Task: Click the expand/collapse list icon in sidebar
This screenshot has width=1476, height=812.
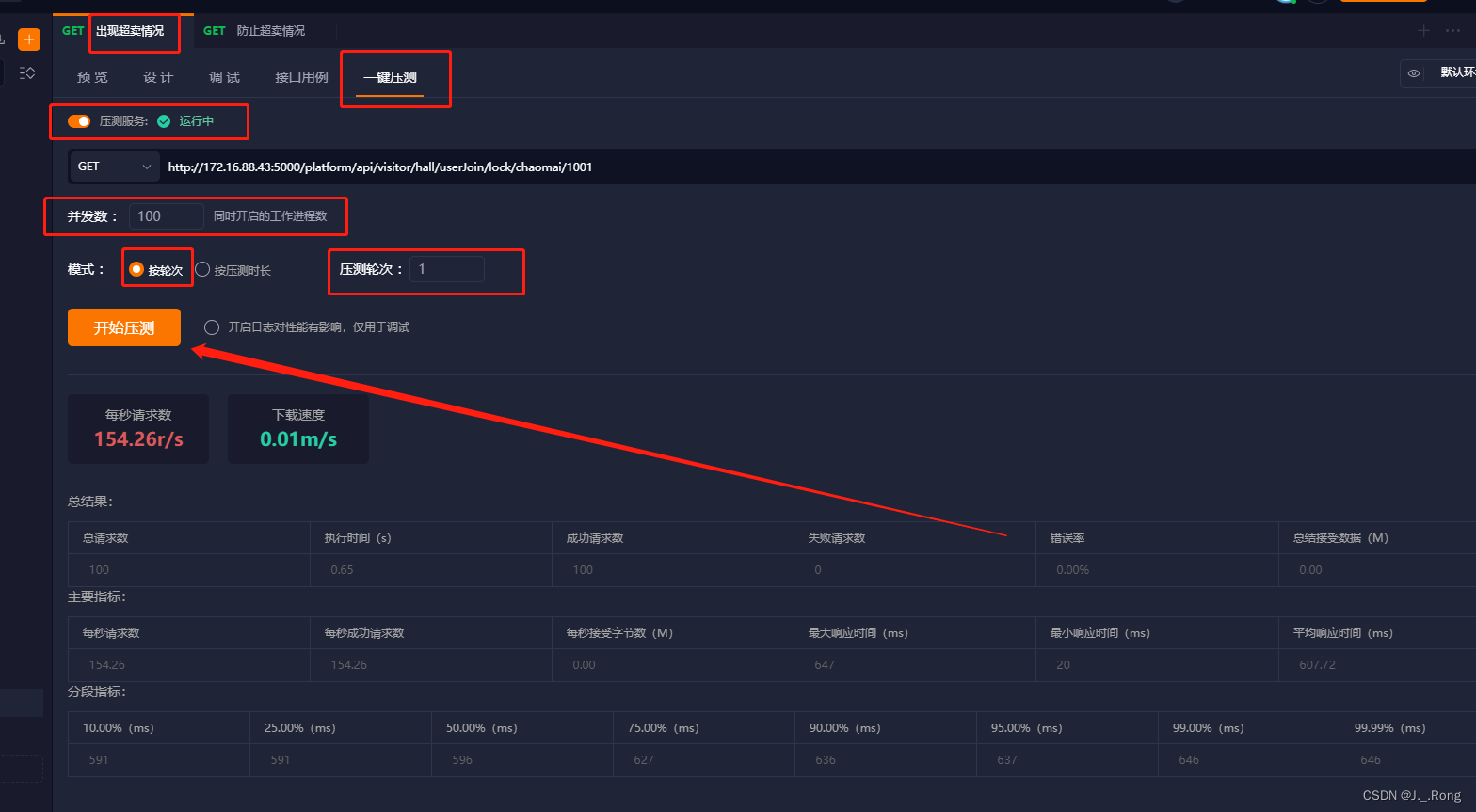Action: point(27,72)
